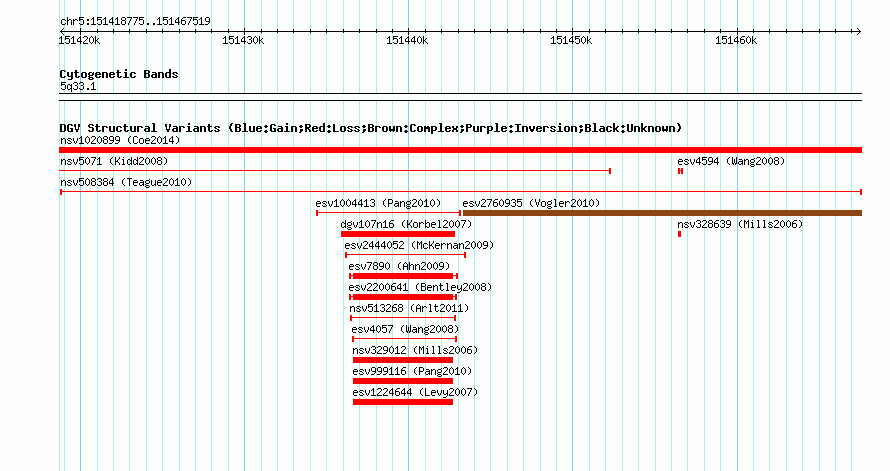This screenshot has height=471, width=890.
Task: Select the 5q33.1 band label
Action: tap(78, 86)
